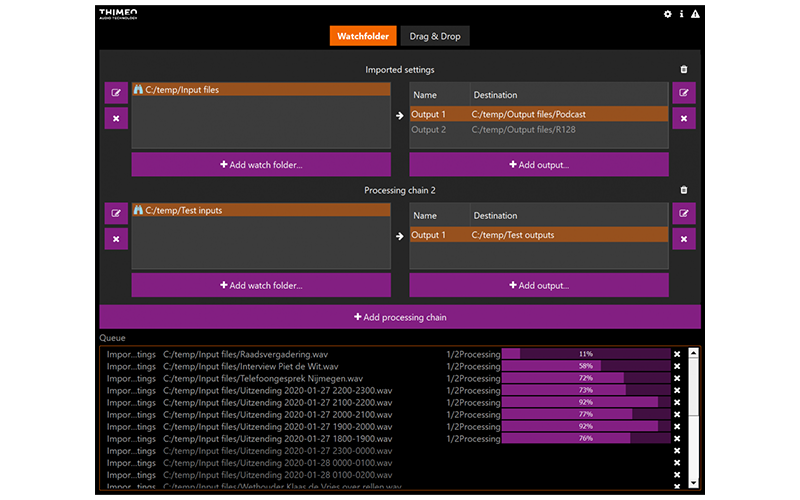Open the info icon
This screenshot has height=500, width=800.
(x=681, y=14)
